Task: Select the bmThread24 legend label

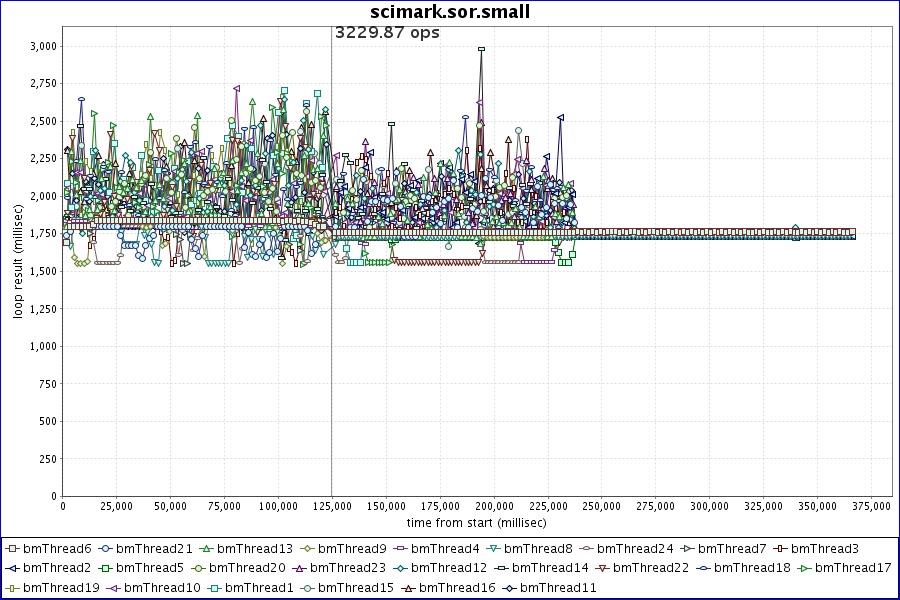Action: tap(638, 549)
